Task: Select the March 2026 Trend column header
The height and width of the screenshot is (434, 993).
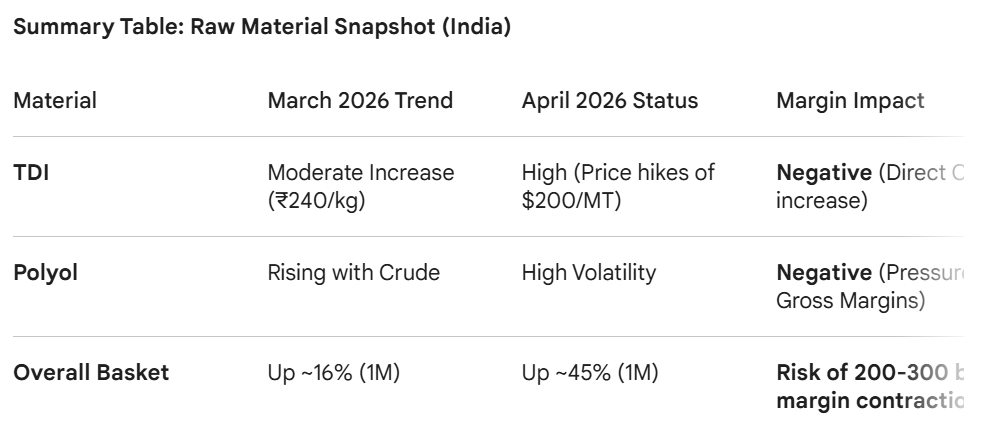Action: pyautogui.click(x=360, y=101)
